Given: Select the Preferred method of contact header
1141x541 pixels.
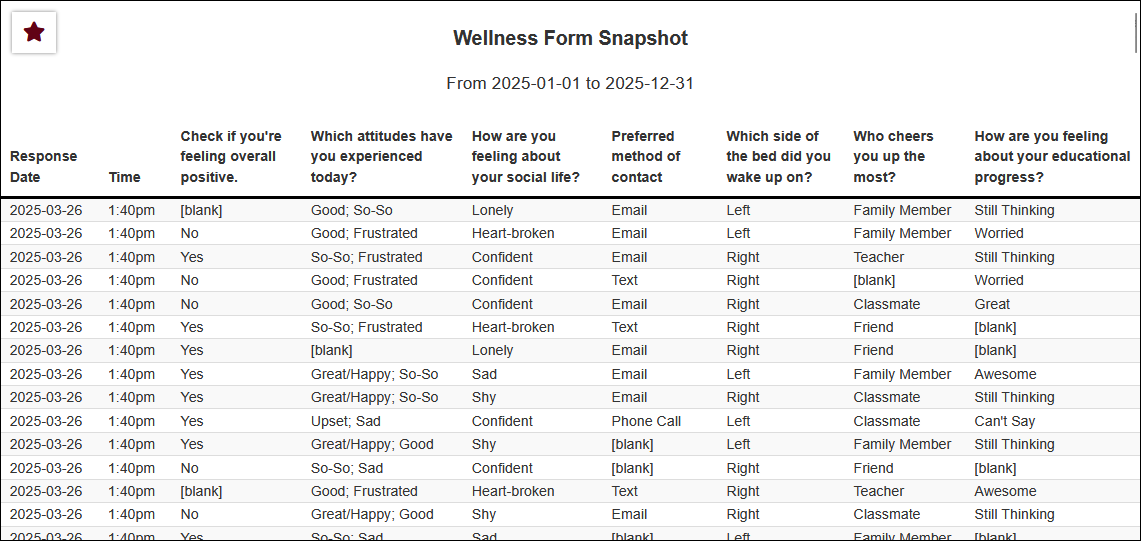Looking at the screenshot, I should [x=646, y=156].
